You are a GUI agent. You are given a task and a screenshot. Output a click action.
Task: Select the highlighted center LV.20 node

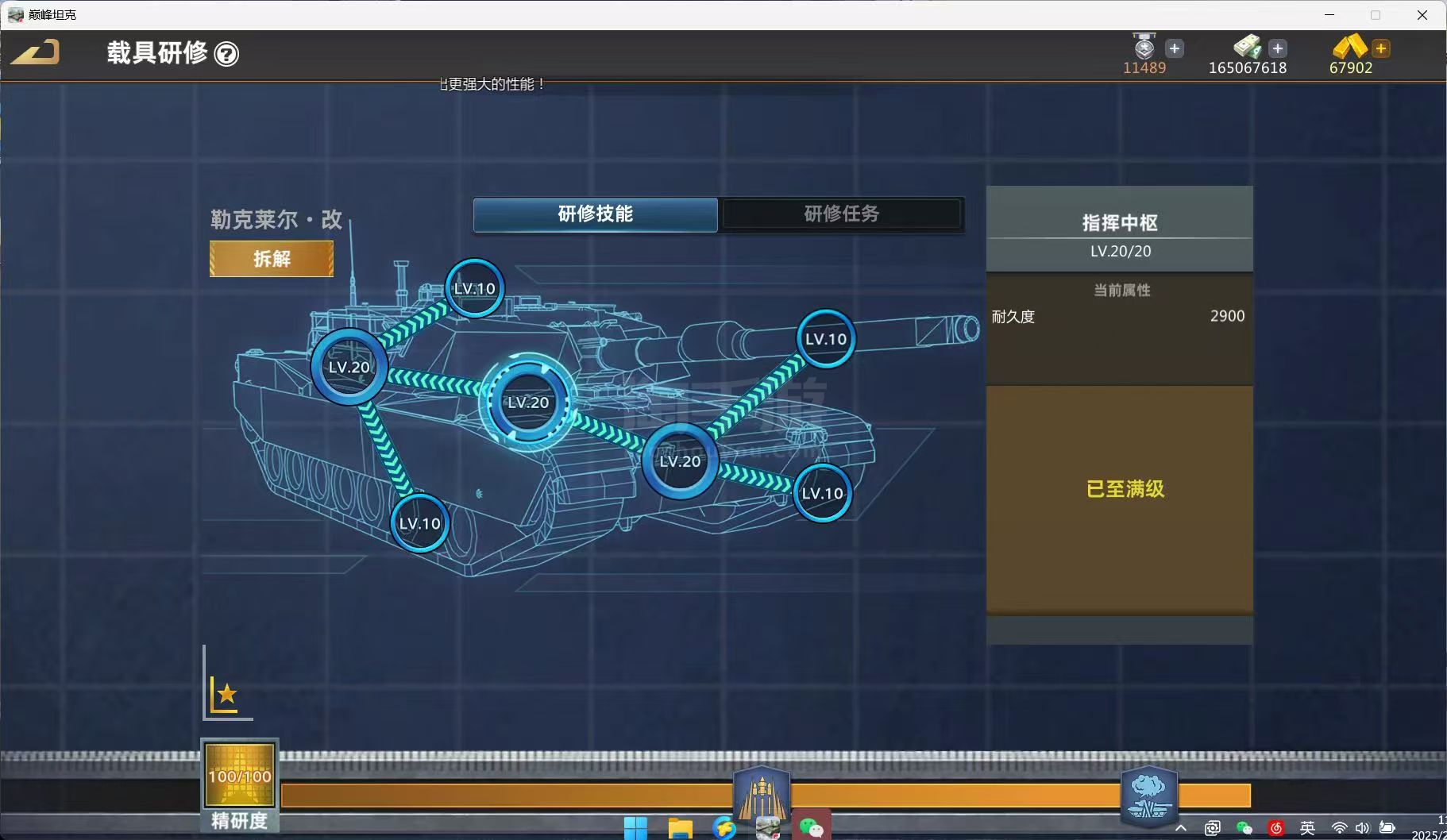click(x=527, y=403)
